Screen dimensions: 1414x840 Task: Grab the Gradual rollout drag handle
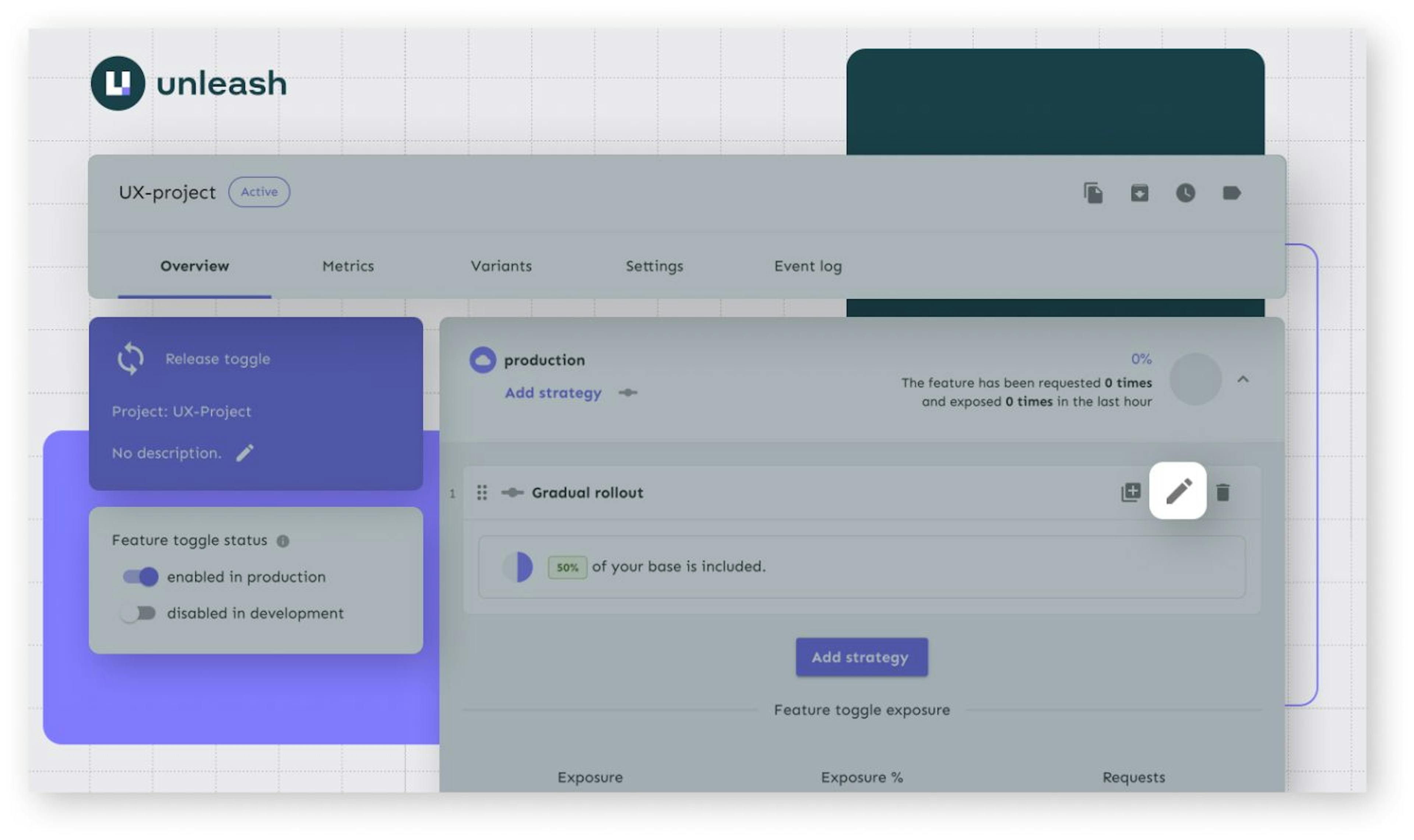pyautogui.click(x=482, y=493)
